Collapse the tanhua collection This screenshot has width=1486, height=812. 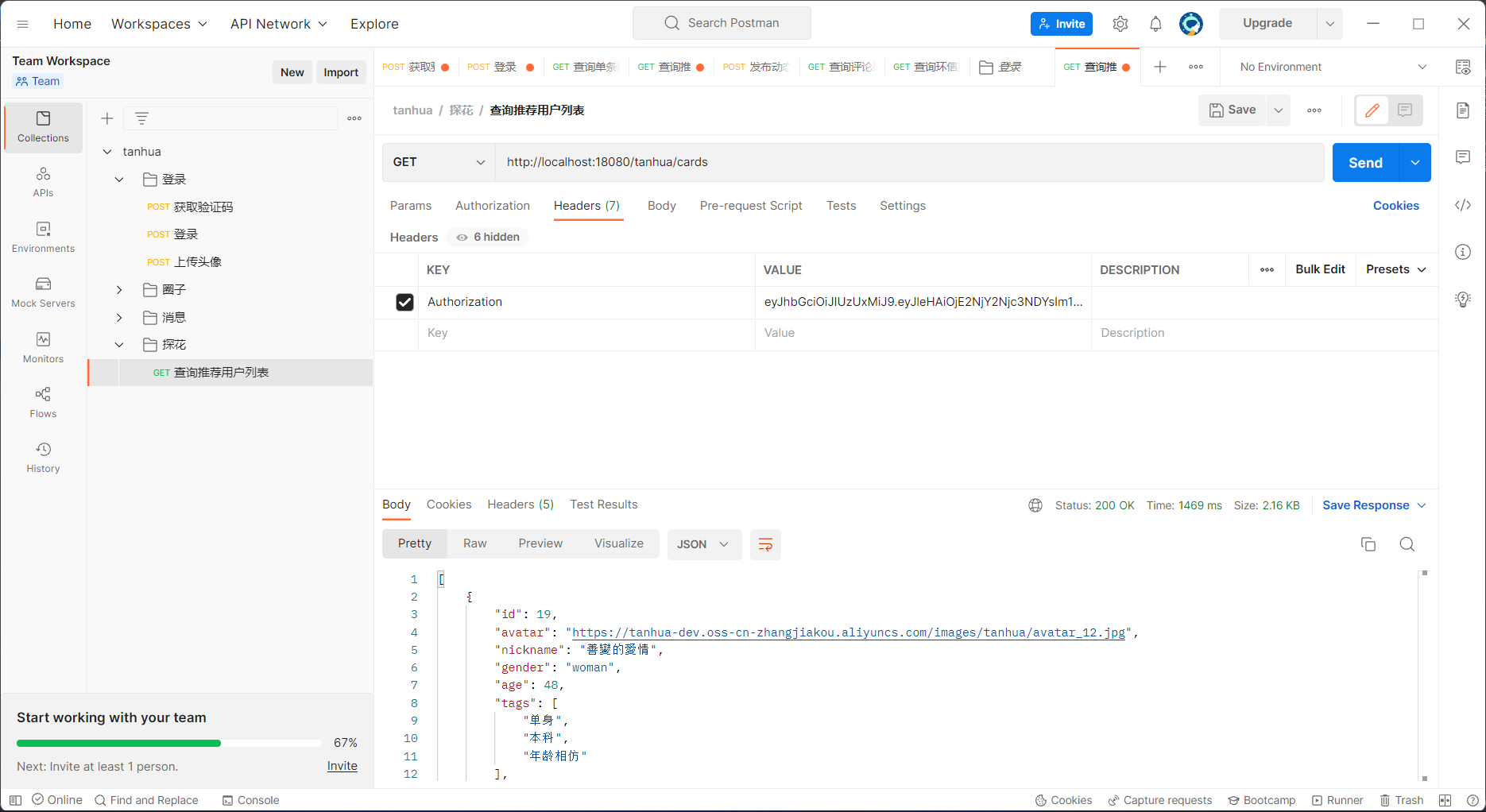pos(107,152)
